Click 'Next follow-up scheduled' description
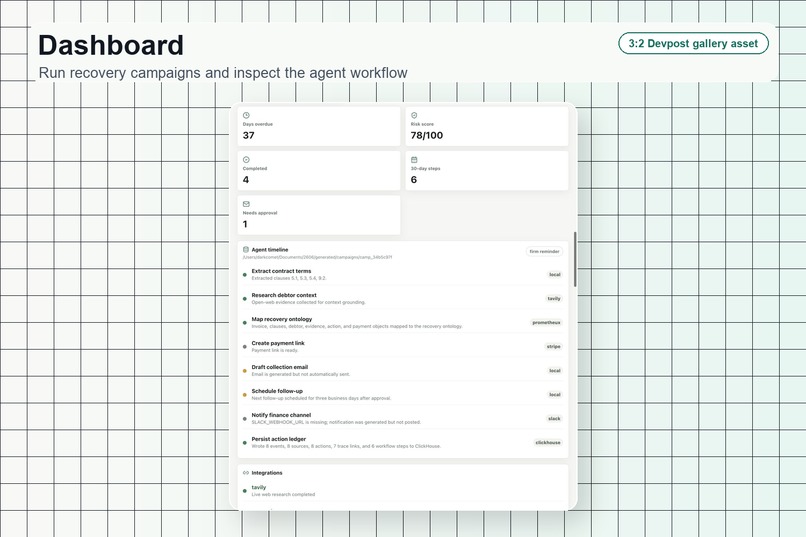806x537 pixels. 321,398
